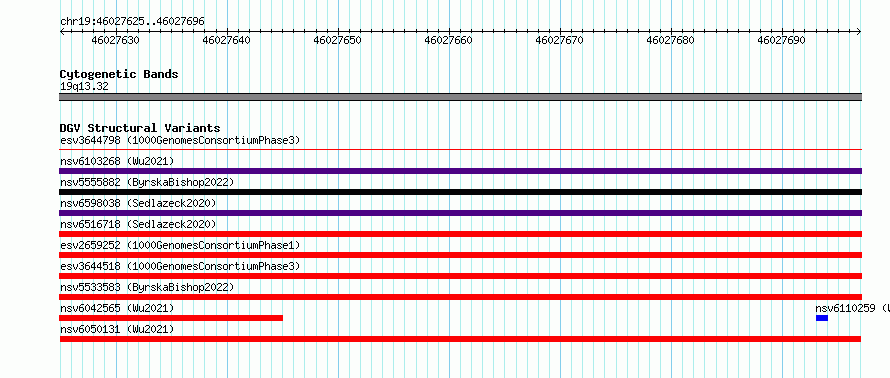
Task: Select the nsv5533583 red variant bar
Action: [x=460, y=297]
